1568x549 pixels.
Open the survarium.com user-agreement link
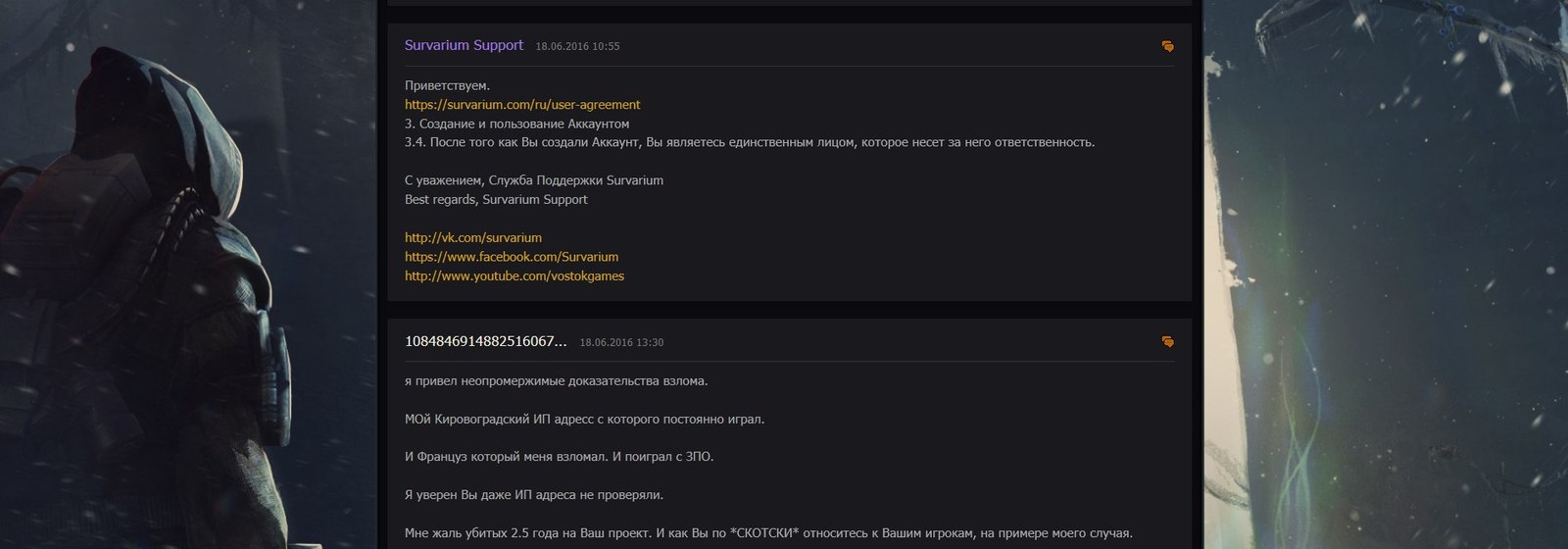522,105
